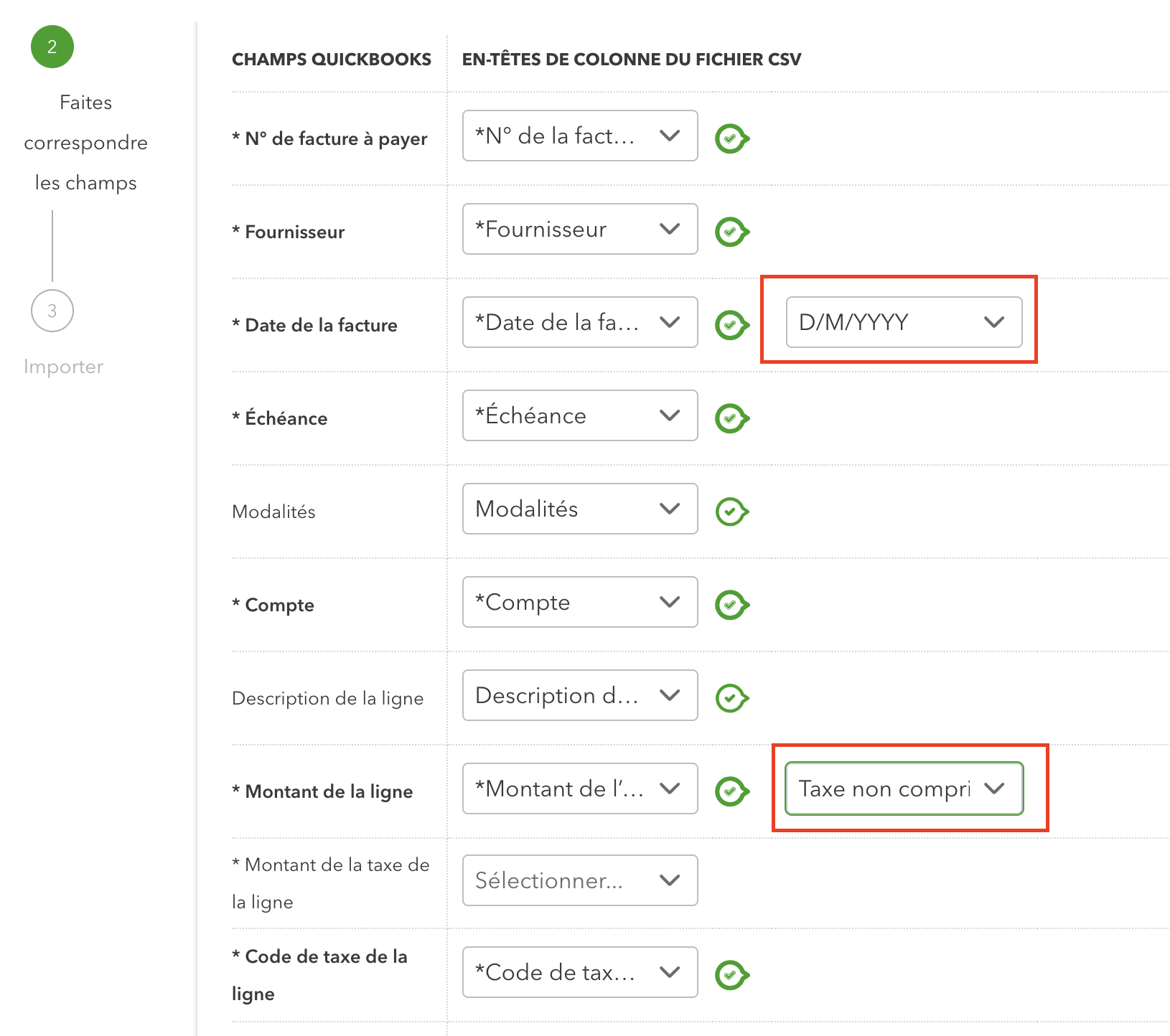Expand the Modalités column mapping dropdown
This screenshot has height=1036, width=1170.
580,509
